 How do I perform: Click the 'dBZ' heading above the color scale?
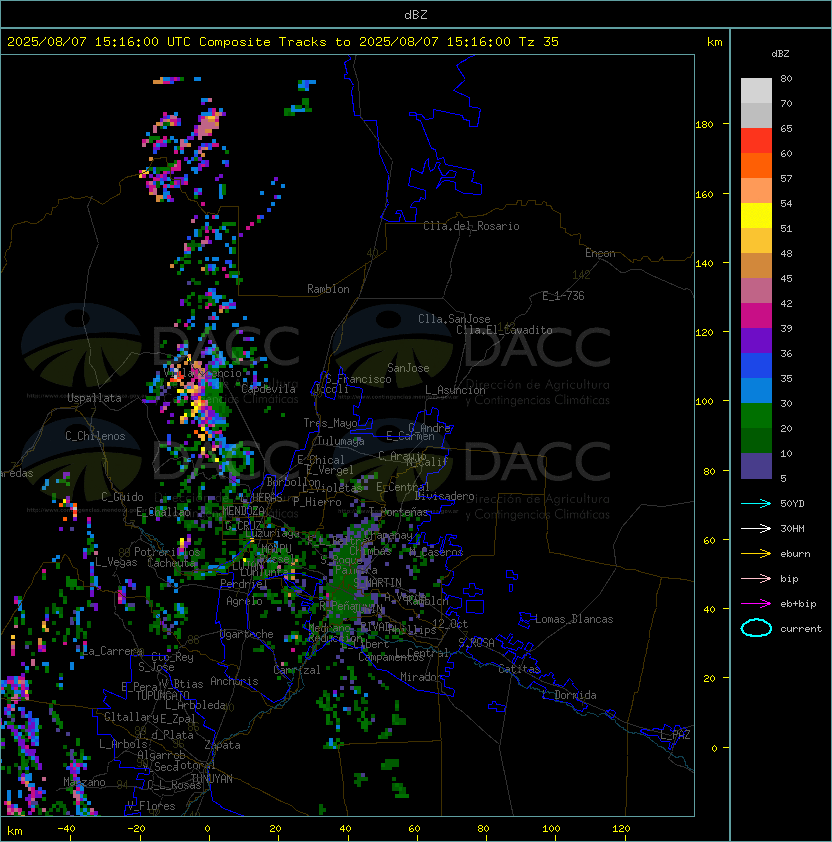[x=780, y=54]
